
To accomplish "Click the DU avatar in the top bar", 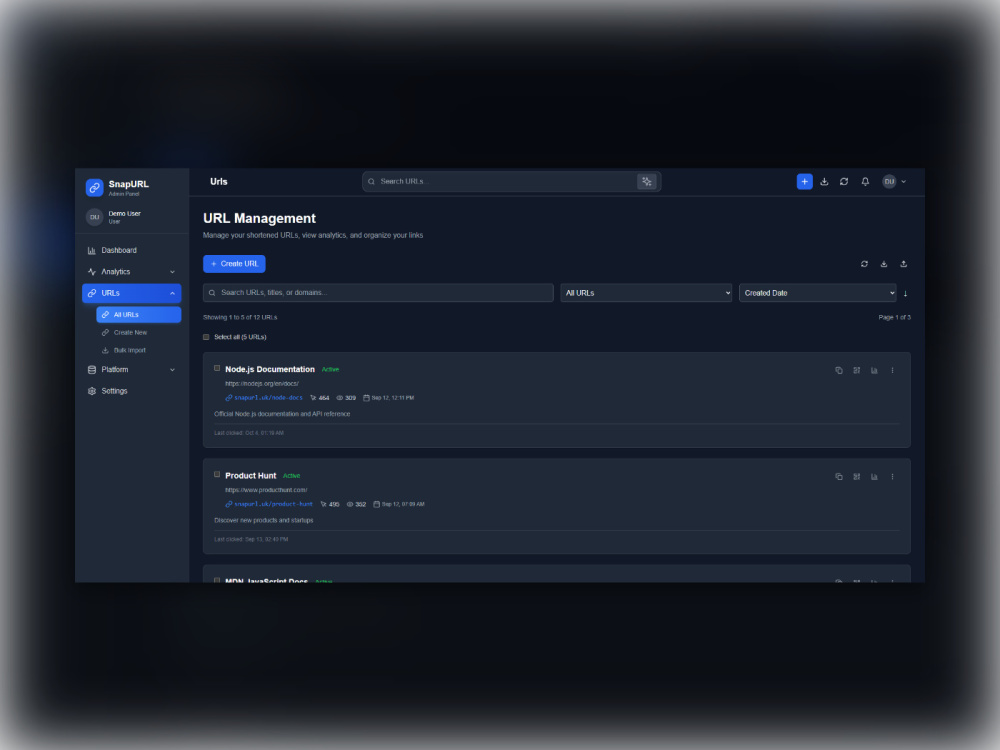I will 889,182.
